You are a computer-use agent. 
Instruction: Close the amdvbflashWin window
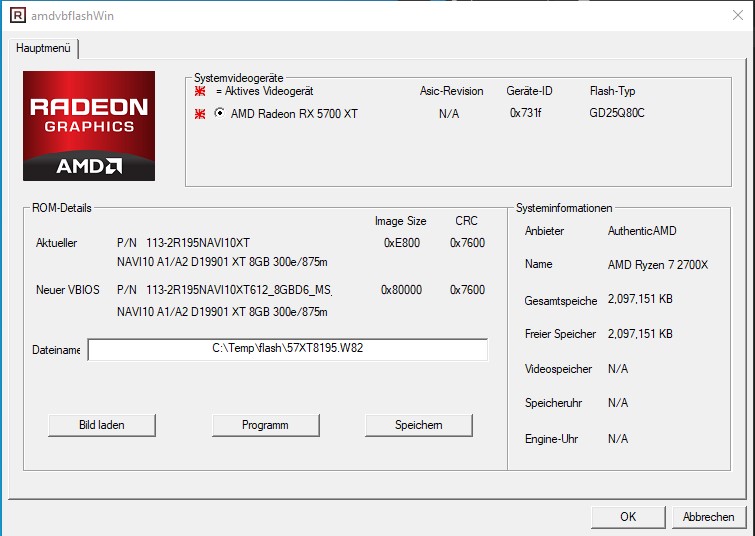pyautogui.click(x=738, y=15)
